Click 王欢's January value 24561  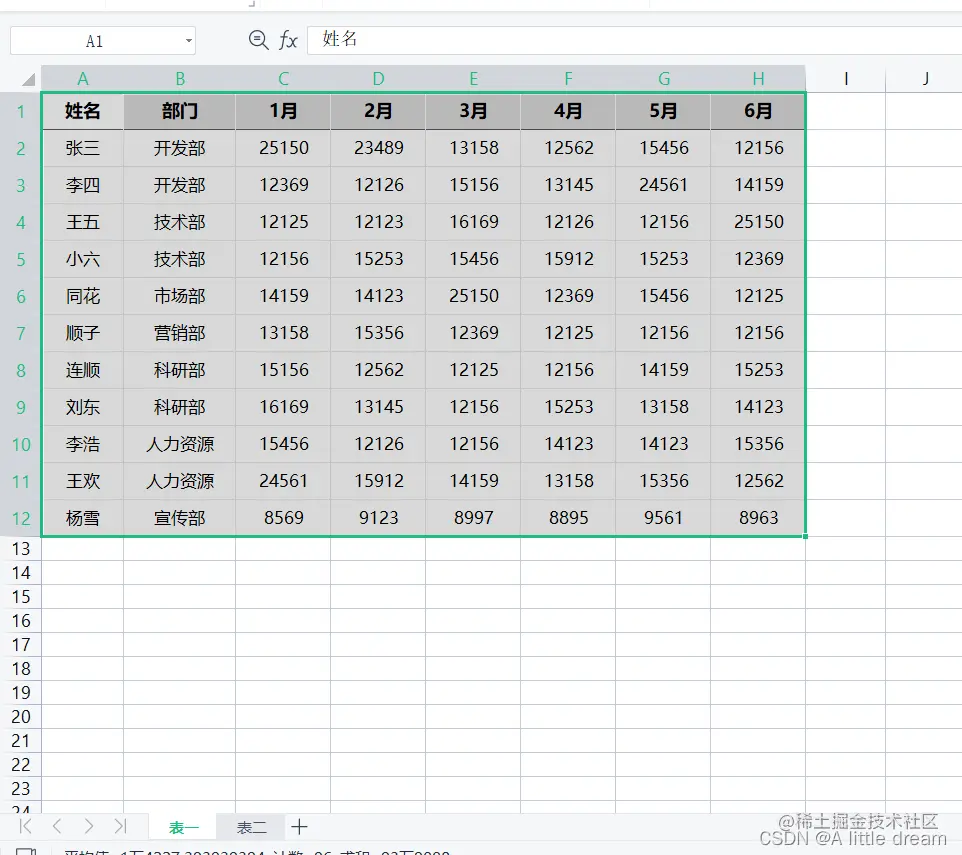(x=283, y=481)
